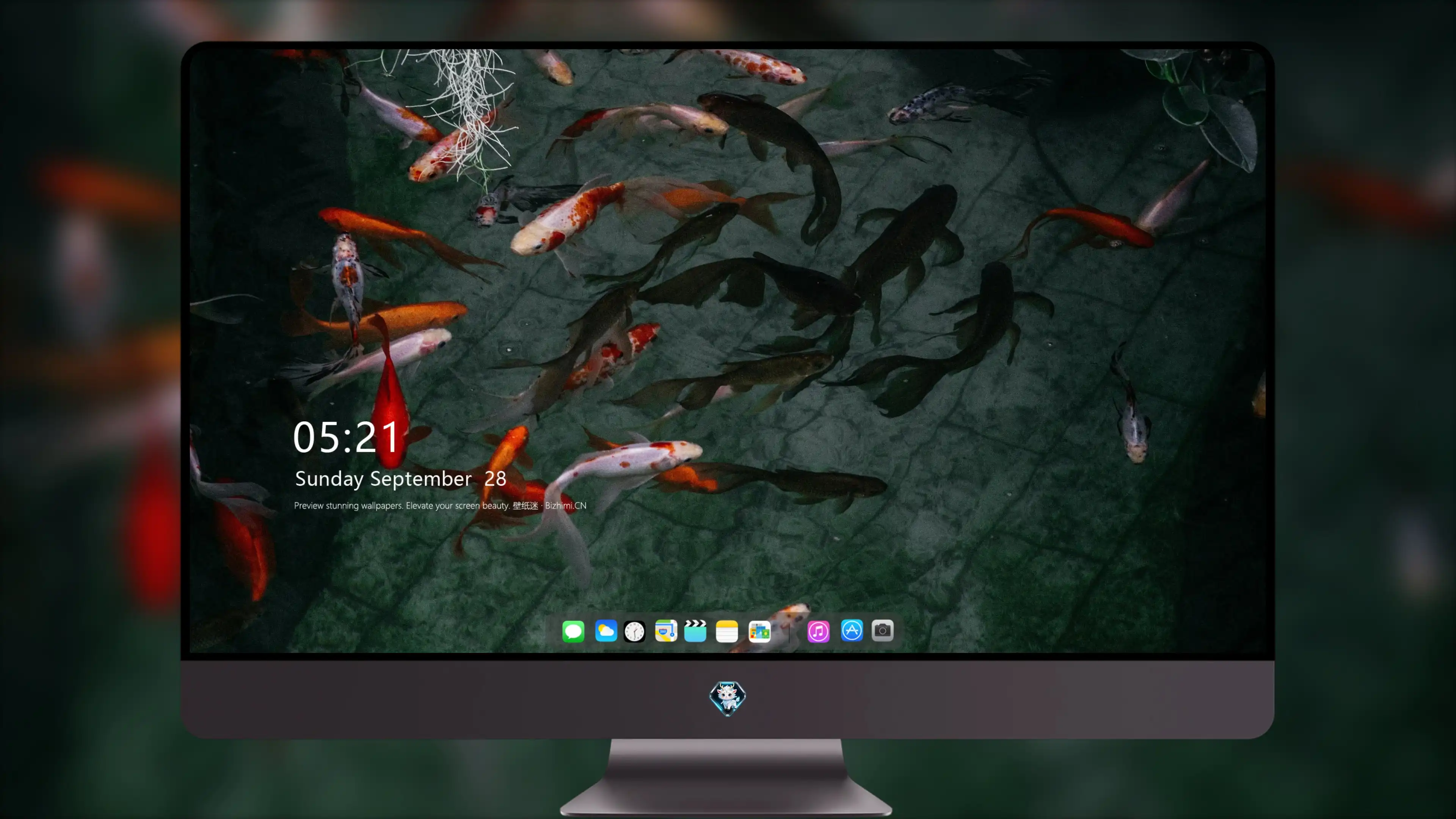
Task: Click the dragon logo on monitor chin
Action: (728, 698)
